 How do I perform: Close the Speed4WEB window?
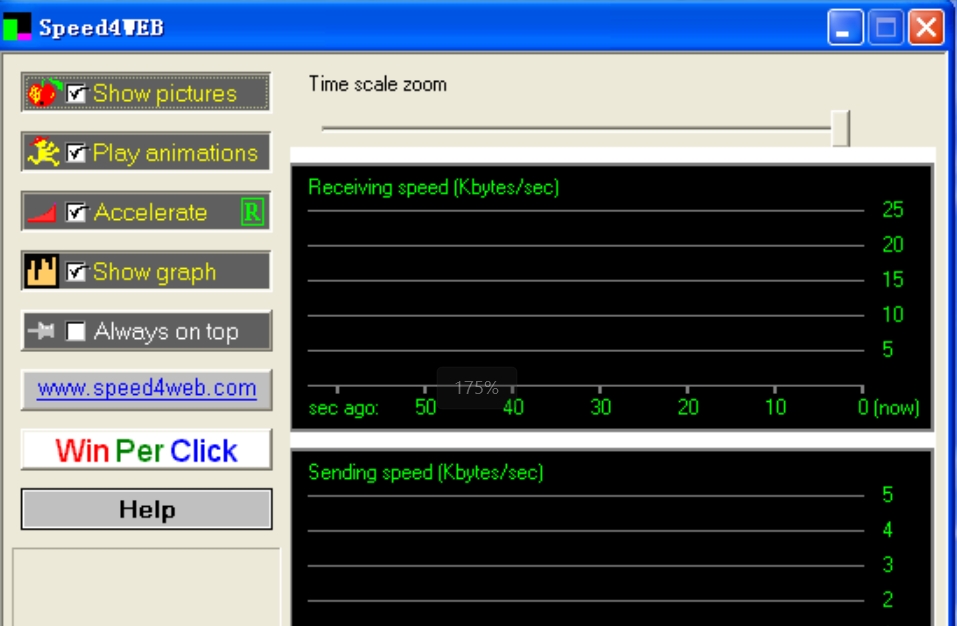(x=926, y=27)
